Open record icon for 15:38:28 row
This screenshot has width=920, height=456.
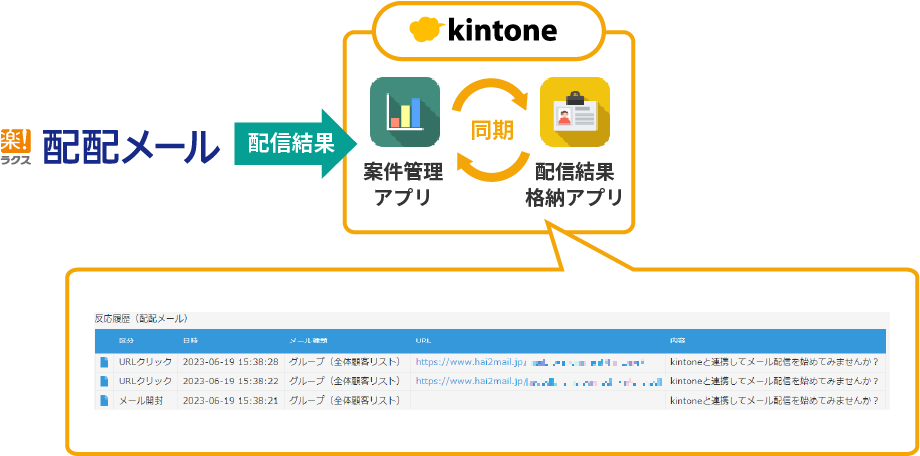tap(104, 362)
